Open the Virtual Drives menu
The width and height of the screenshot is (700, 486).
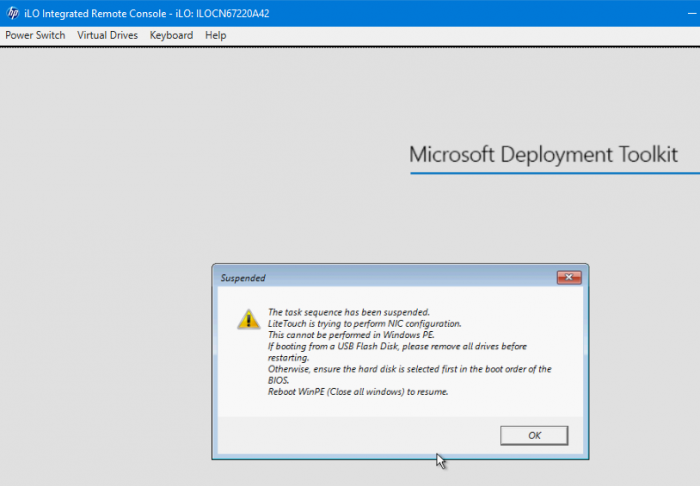pyautogui.click(x=107, y=35)
